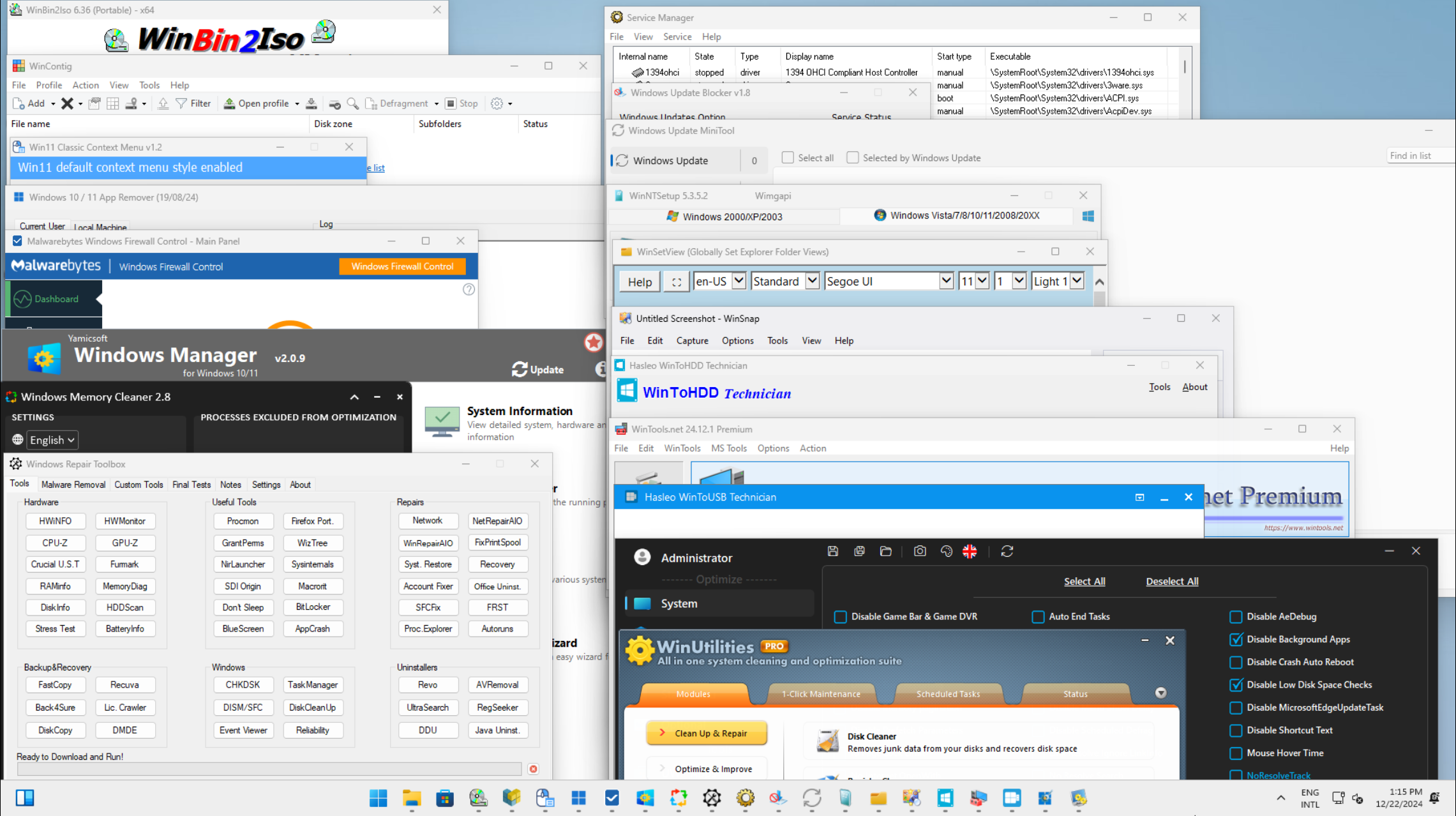
Task: Click the Clean Up & Repair button in WinUtilities
Action: (706, 733)
